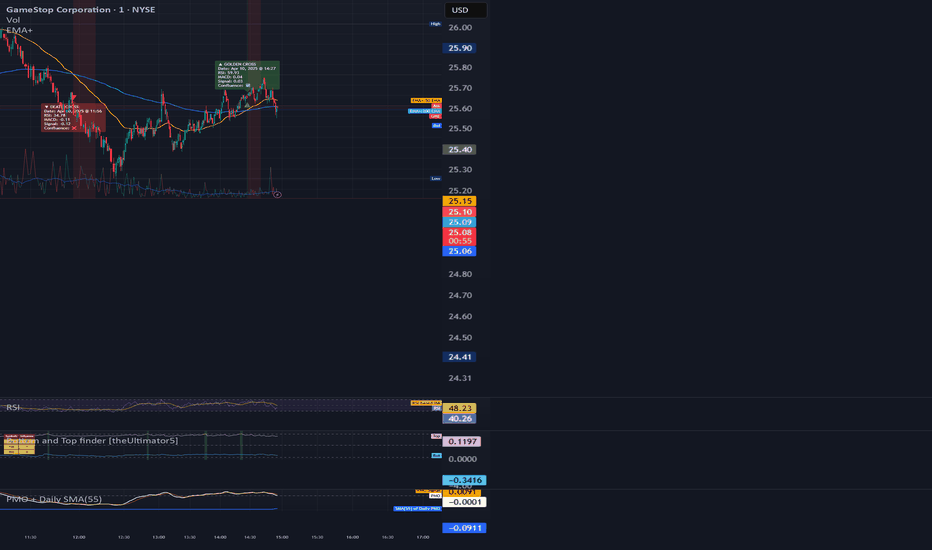Viewport: 932px width, 550px height.
Task: Click the blue Bid tag
Action: (x=436, y=125)
